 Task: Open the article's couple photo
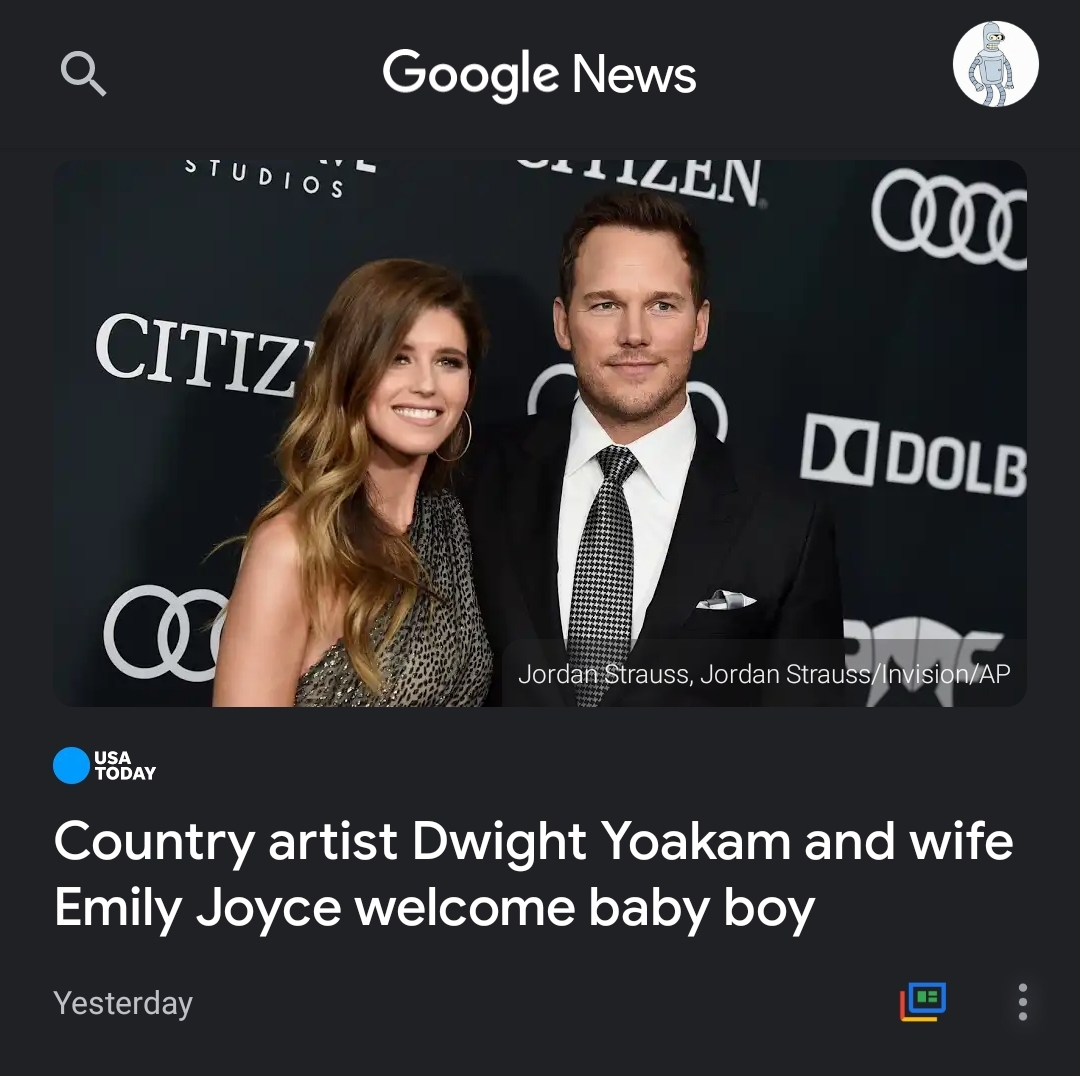pos(540,433)
